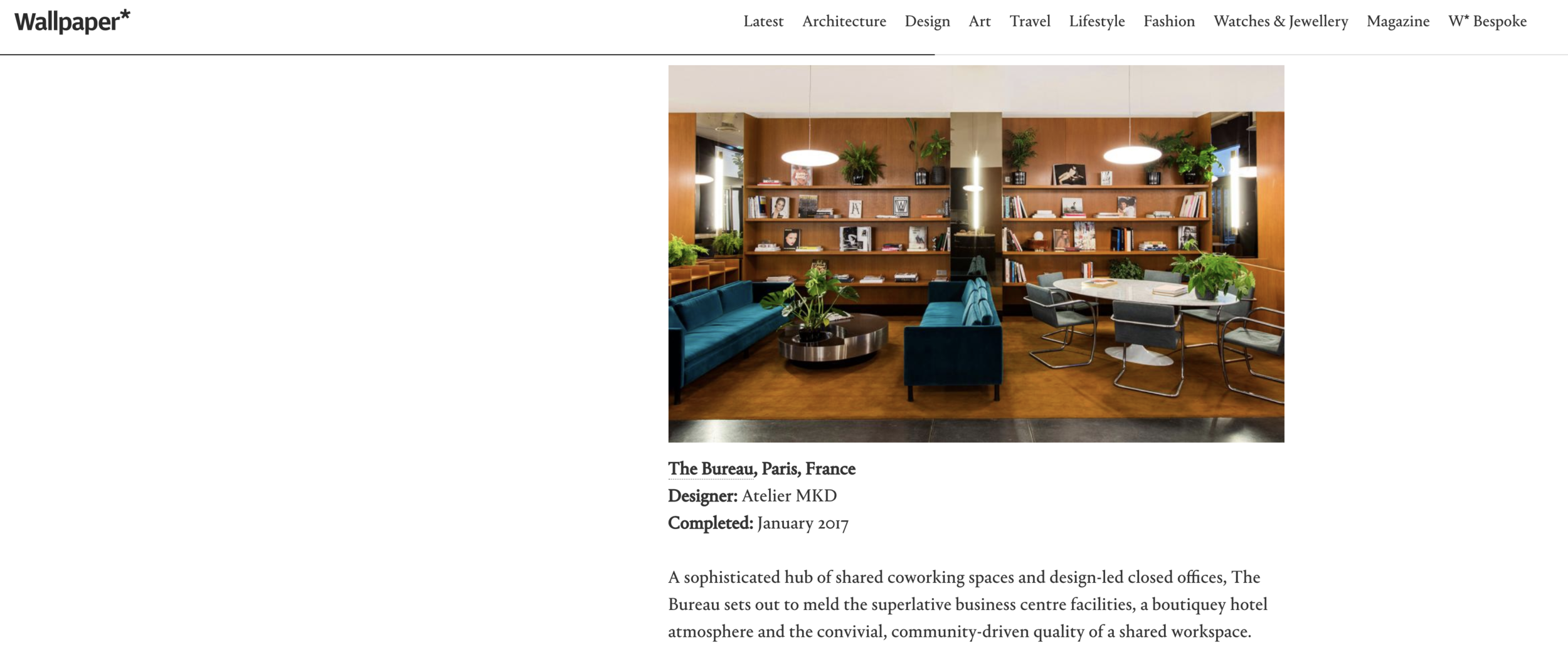Click the reading progress bar under header

coord(467,55)
